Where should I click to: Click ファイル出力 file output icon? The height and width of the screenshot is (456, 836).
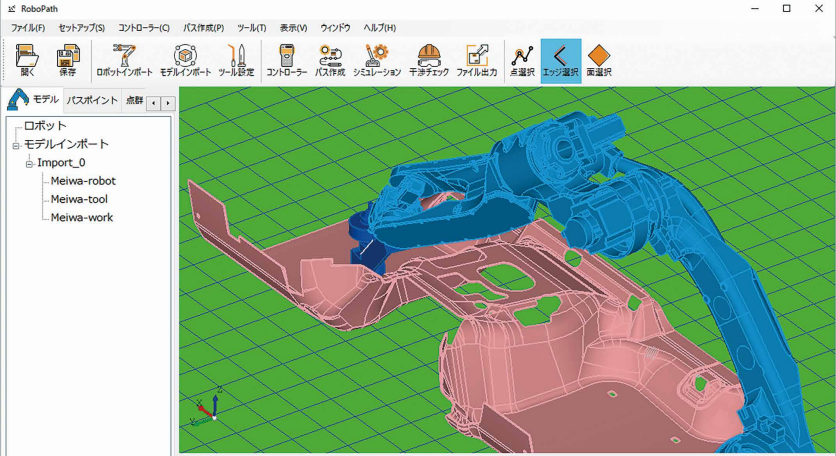pyautogui.click(x=477, y=60)
